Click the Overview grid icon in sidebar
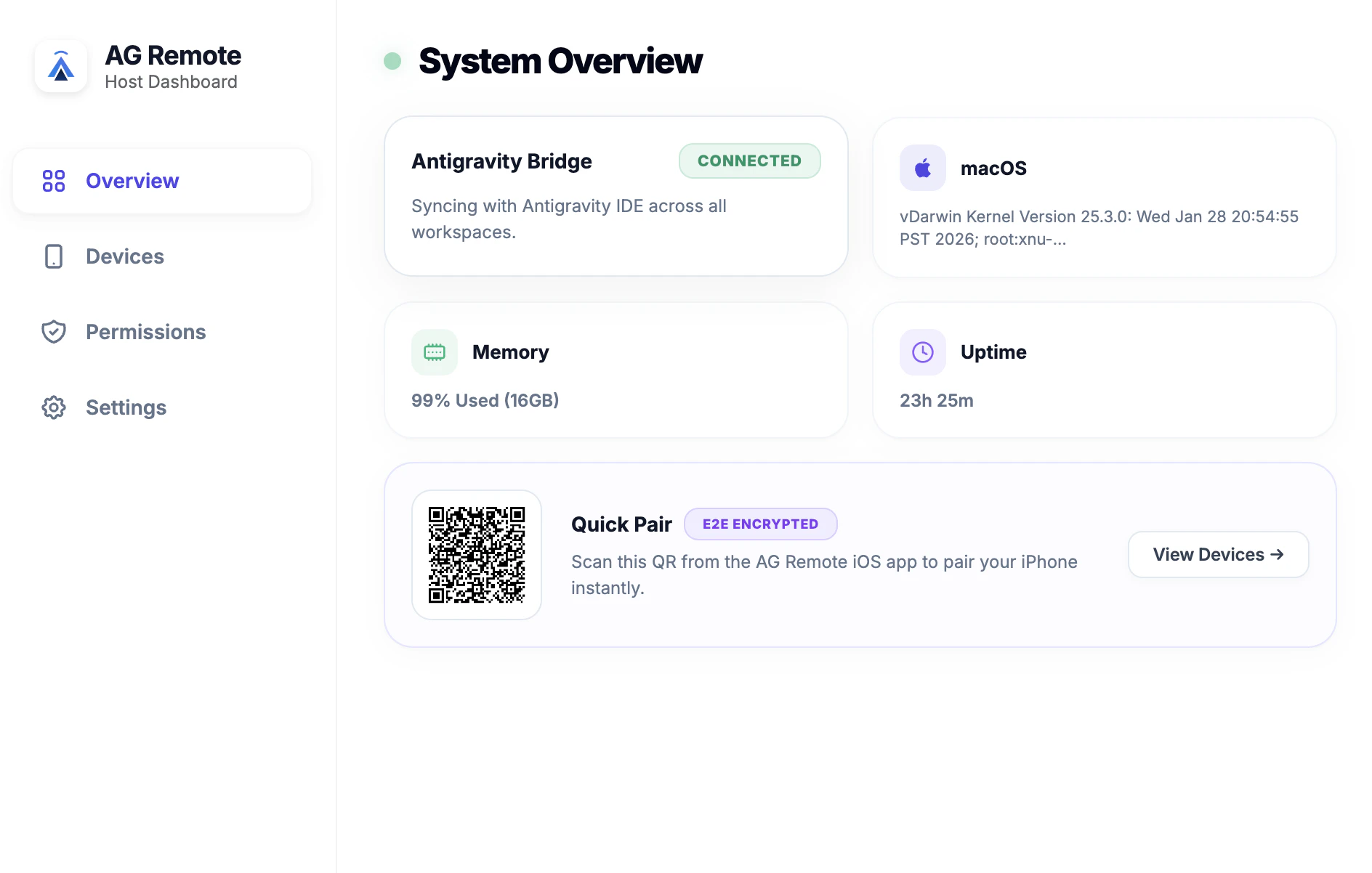The image size is (1372, 873). 54,181
